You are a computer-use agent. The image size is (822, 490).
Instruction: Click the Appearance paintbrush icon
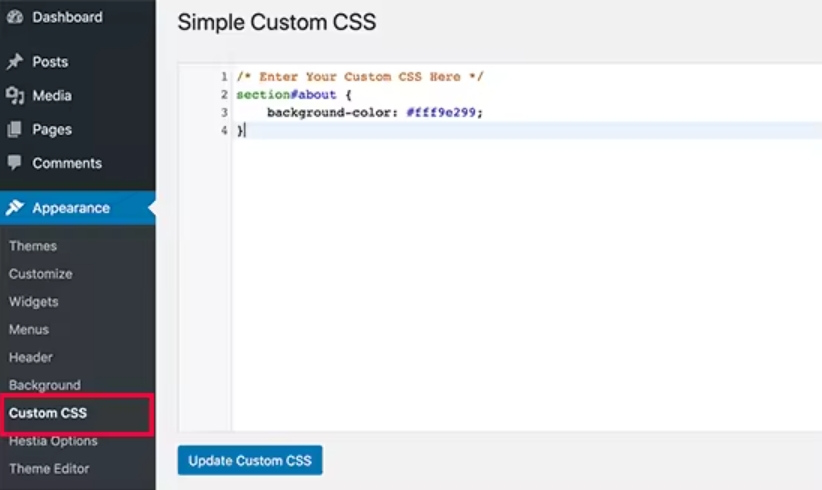[15, 208]
